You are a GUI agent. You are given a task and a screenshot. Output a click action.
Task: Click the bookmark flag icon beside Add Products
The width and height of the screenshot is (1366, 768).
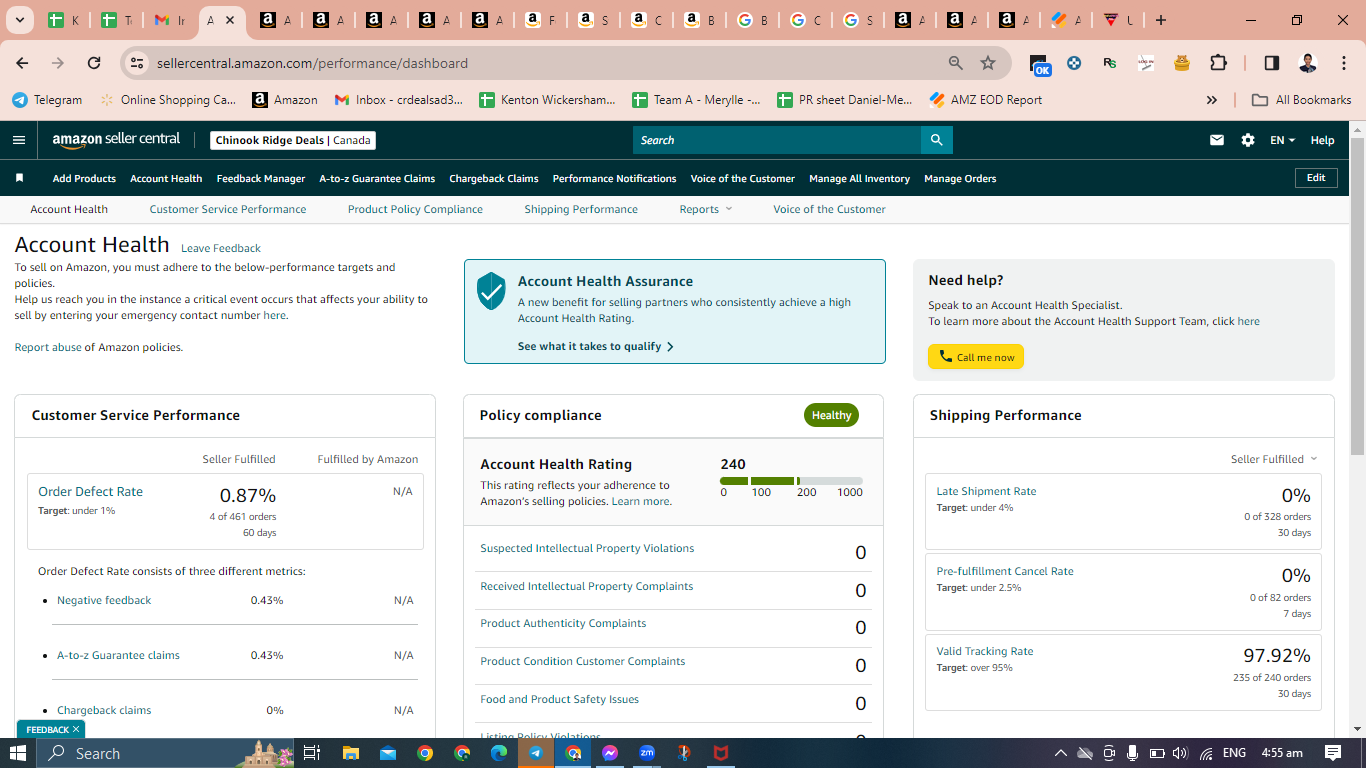19,178
